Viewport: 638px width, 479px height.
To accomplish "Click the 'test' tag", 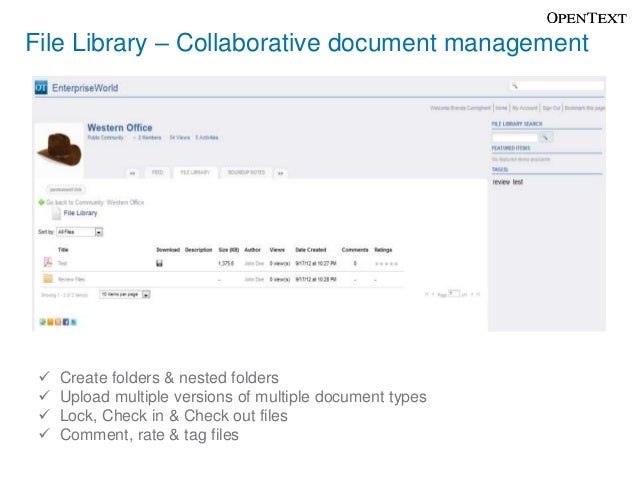I will coord(518,182).
